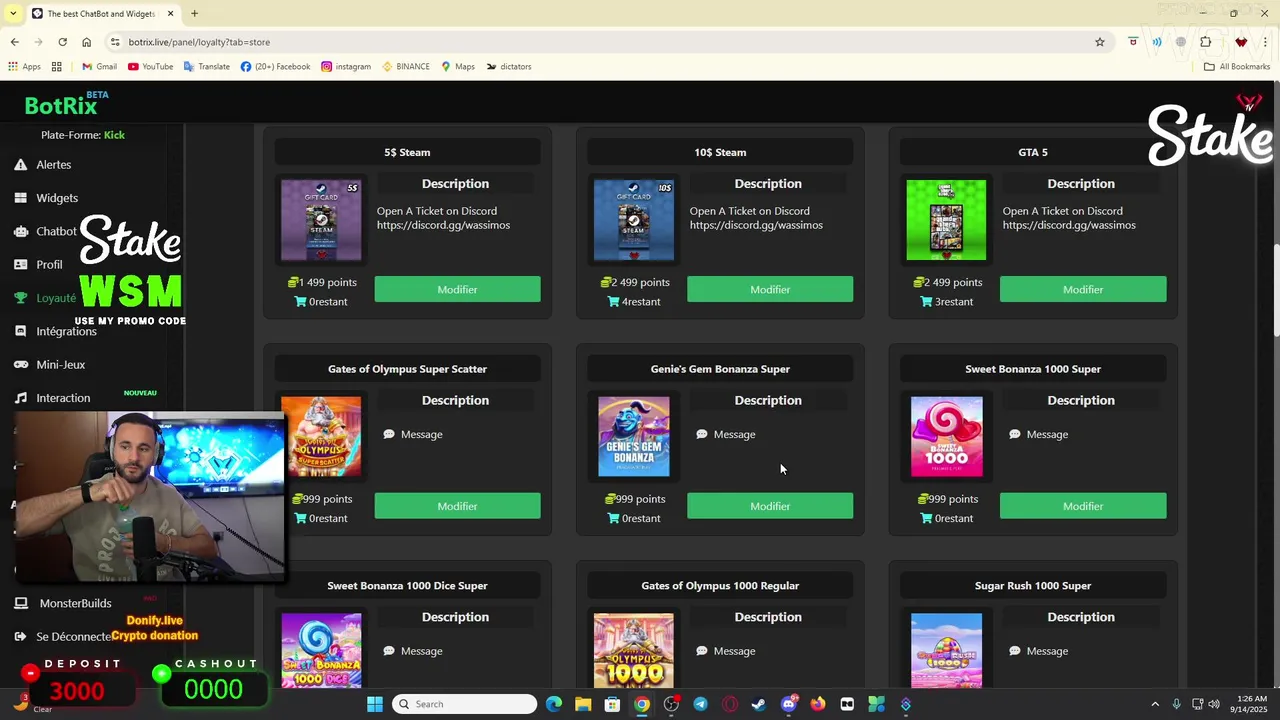Viewport: 1280px width, 720px height.
Task: Click the browser address bar URL
Action: [x=199, y=42]
